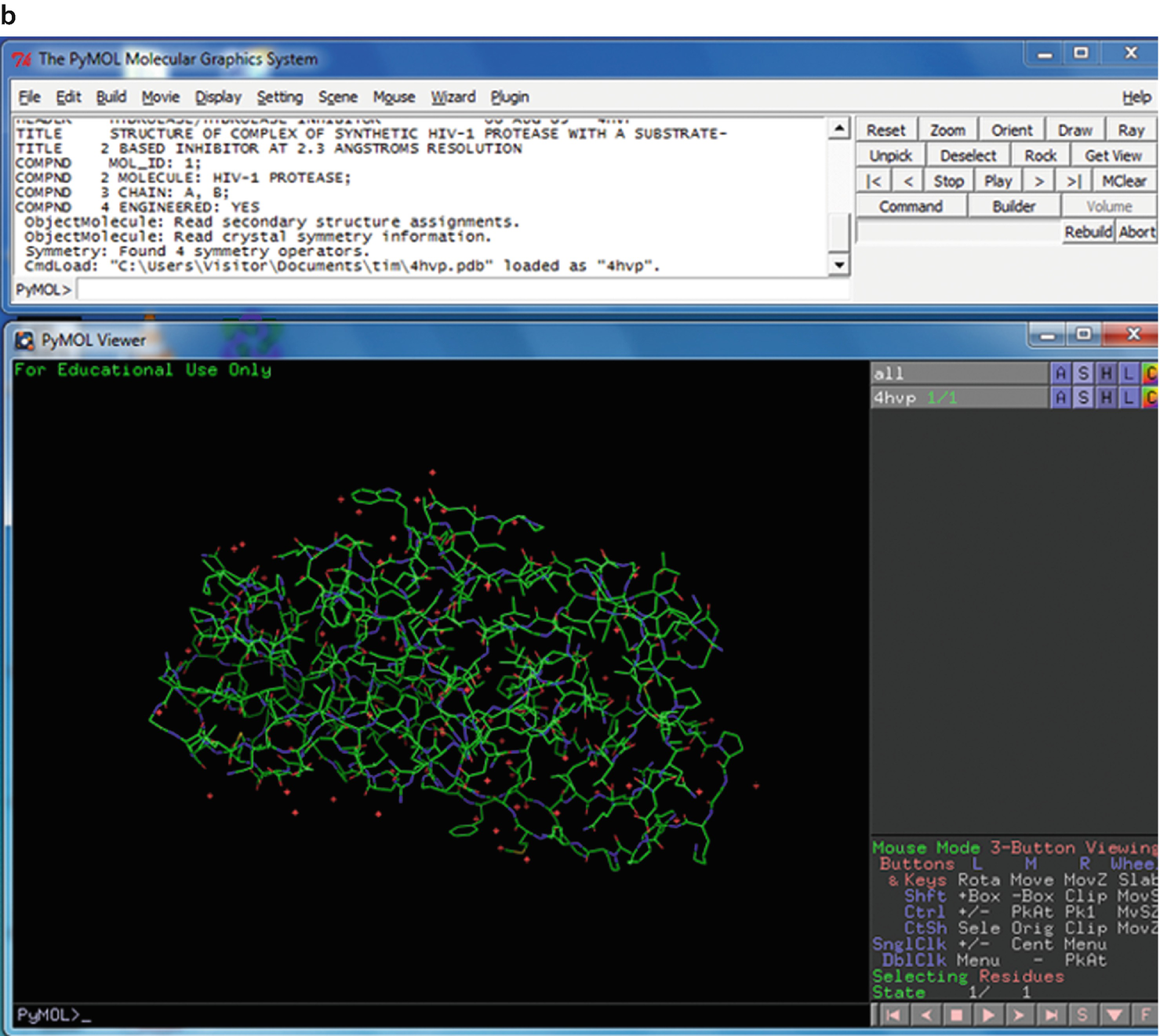
Task: Open the Hide menu for 4hvp object
Action: pyautogui.click(x=1106, y=398)
